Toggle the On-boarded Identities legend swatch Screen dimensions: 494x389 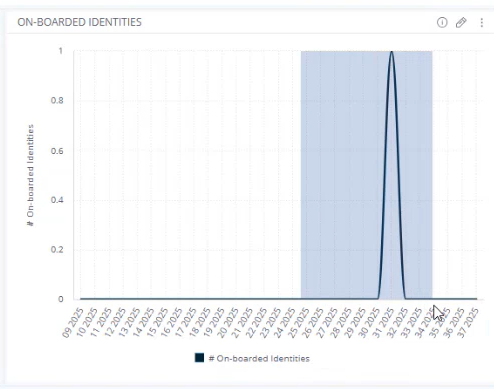199,358
